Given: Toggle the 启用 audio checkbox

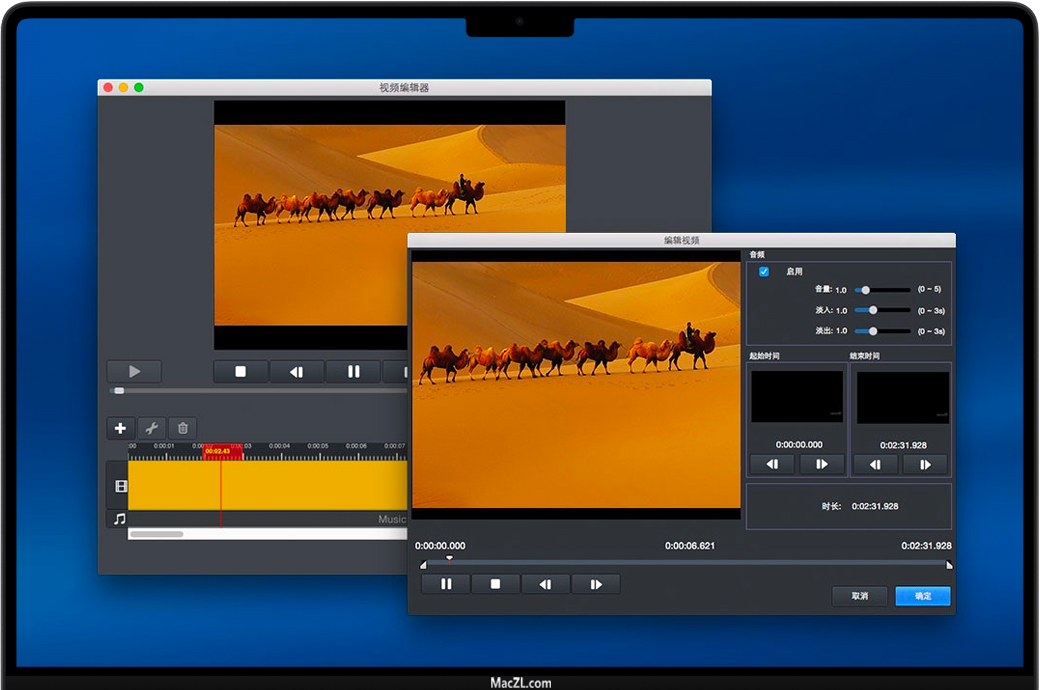Looking at the screenshot, I should 764,272.
